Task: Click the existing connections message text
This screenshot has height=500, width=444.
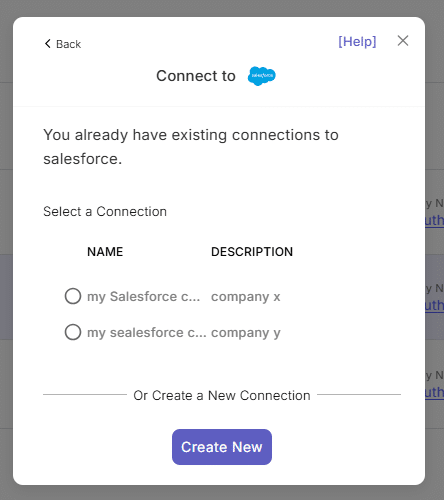Action: click(x=191, y=147)
